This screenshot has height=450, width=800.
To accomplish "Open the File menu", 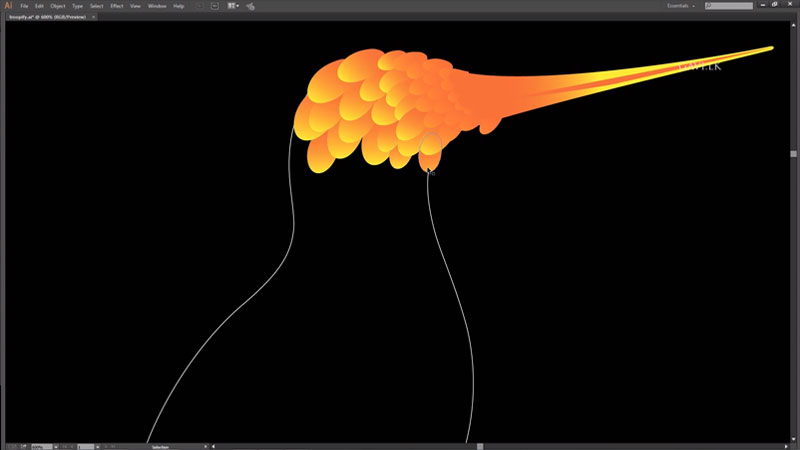I will pos(24,6).
